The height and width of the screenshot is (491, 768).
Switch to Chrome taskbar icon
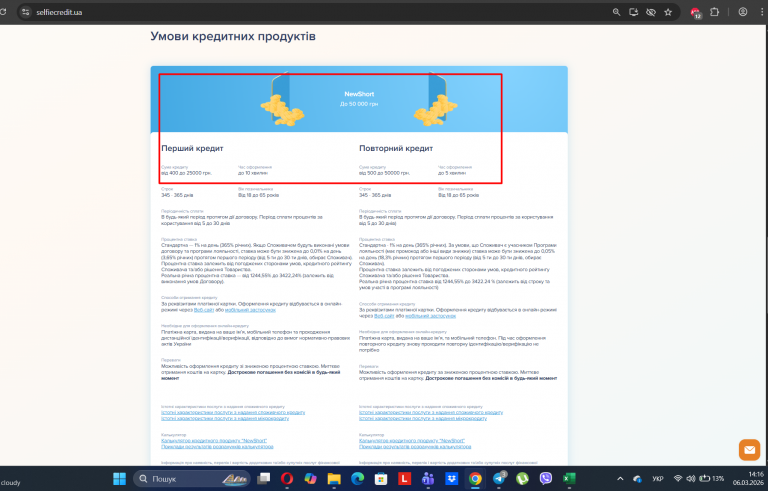click(475, 479)
